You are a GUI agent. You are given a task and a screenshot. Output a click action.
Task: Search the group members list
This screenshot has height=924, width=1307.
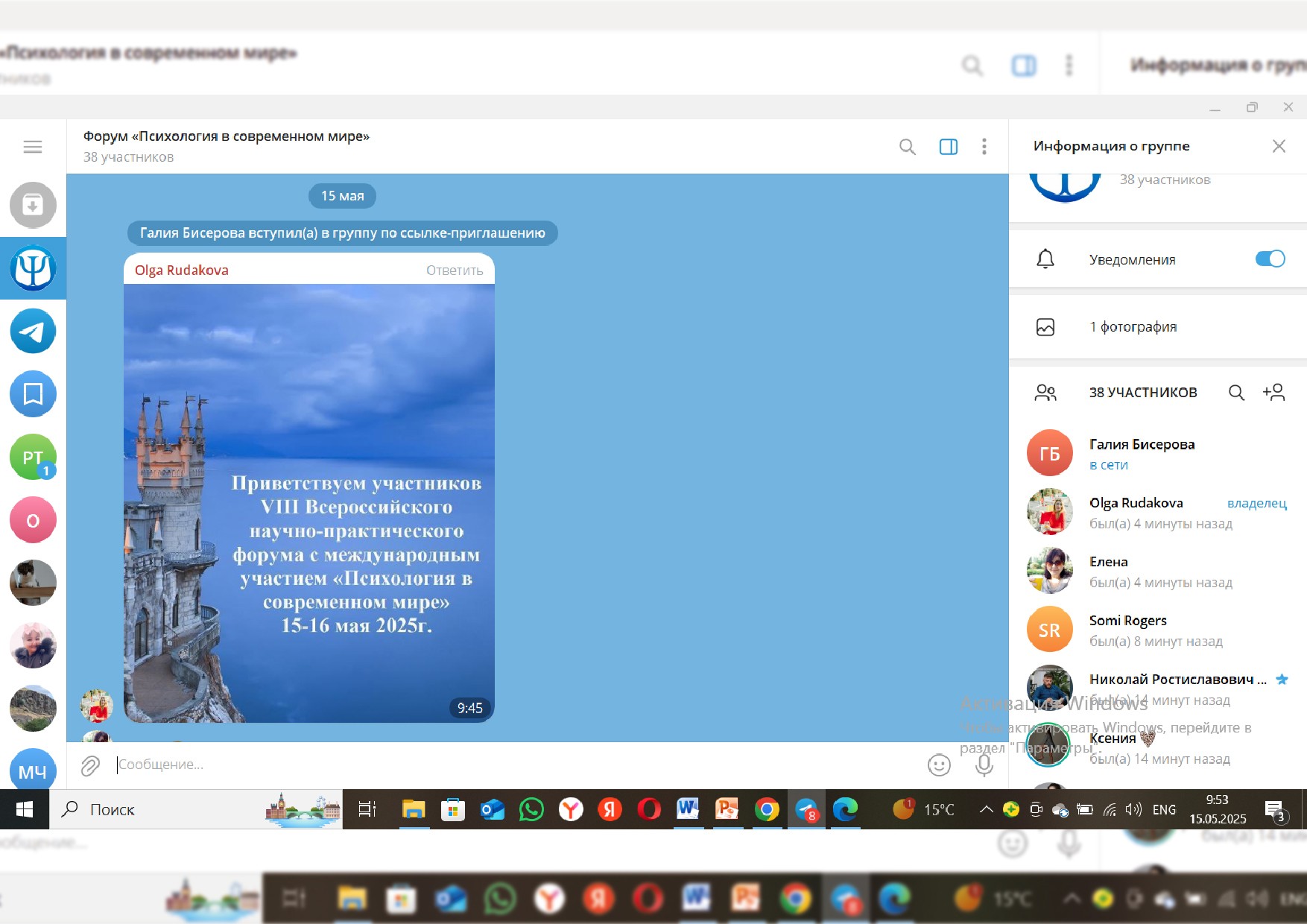coord(1236,392)
